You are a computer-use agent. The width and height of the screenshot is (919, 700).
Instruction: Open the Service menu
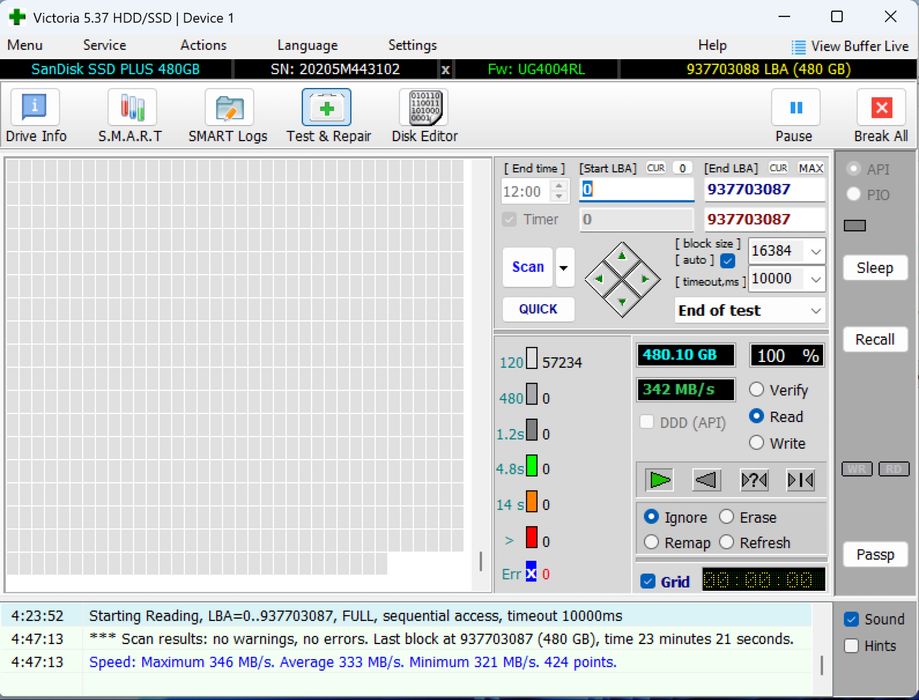104,45
